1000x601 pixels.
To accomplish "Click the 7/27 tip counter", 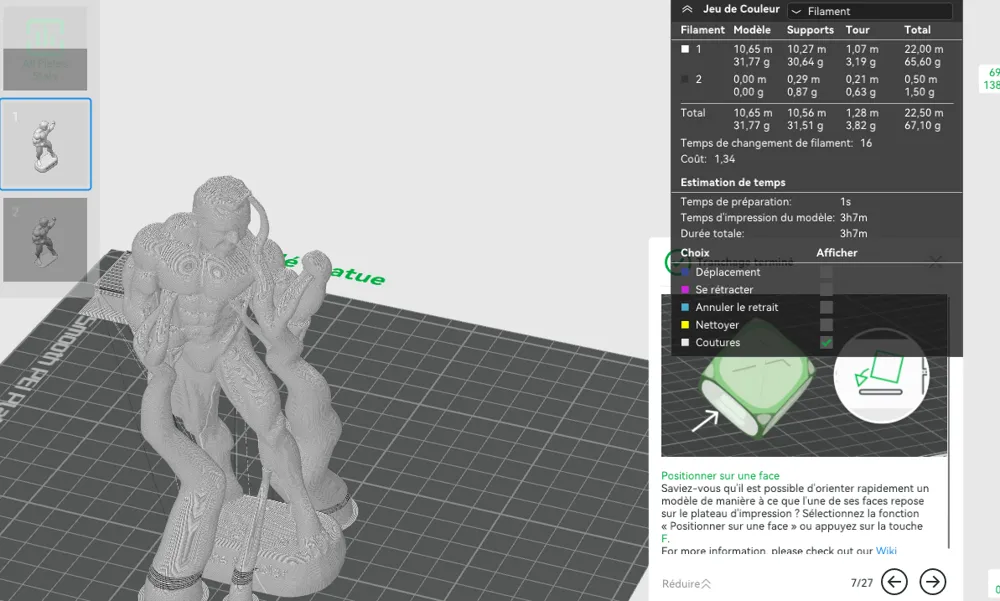I will (862, 583).
